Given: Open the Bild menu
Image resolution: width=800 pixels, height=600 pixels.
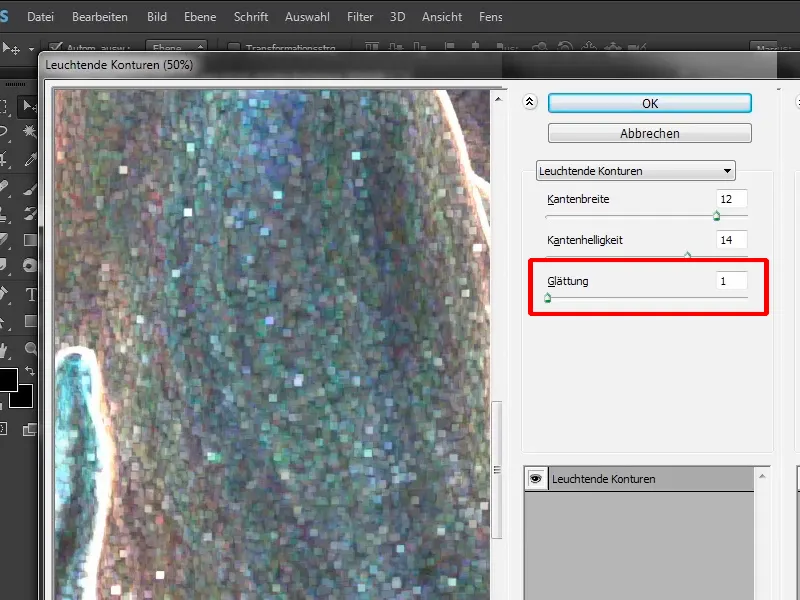Looking at the screenshot, I should pos(157,17).
